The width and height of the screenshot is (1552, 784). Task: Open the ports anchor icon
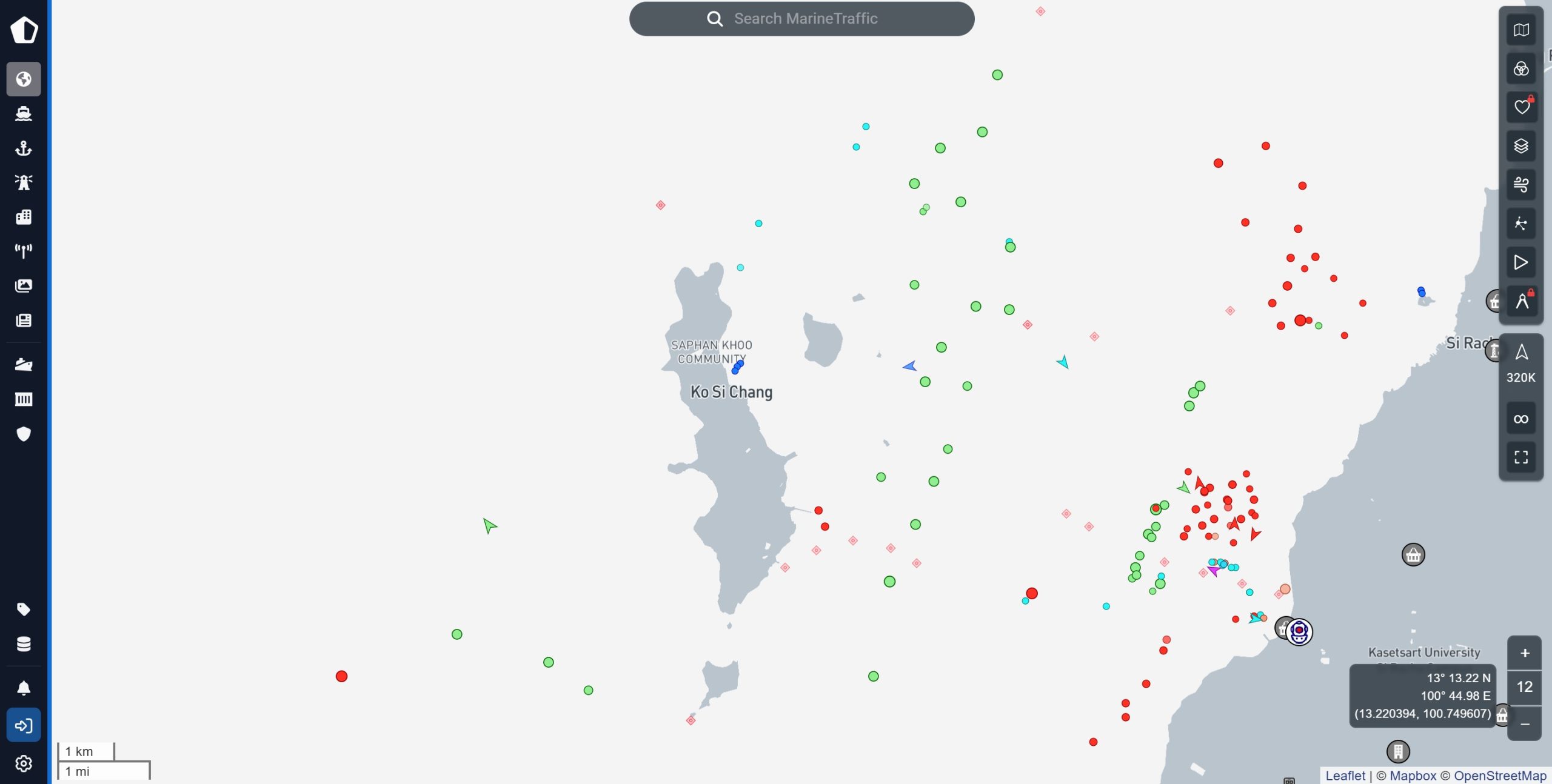pos(24,148)
